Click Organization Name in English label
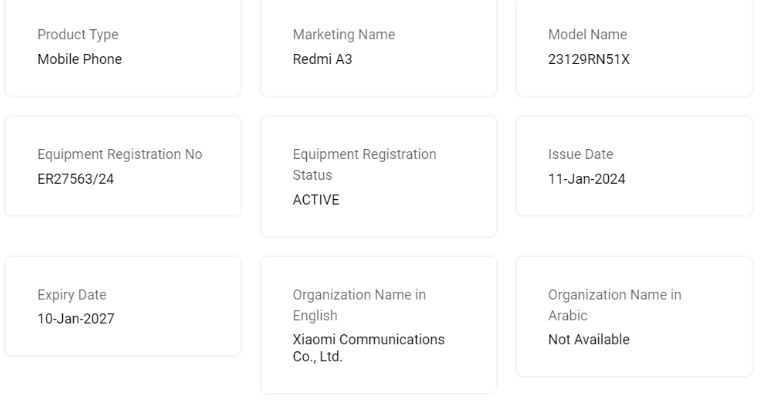The image size is (769, 405). click(359, 305)
